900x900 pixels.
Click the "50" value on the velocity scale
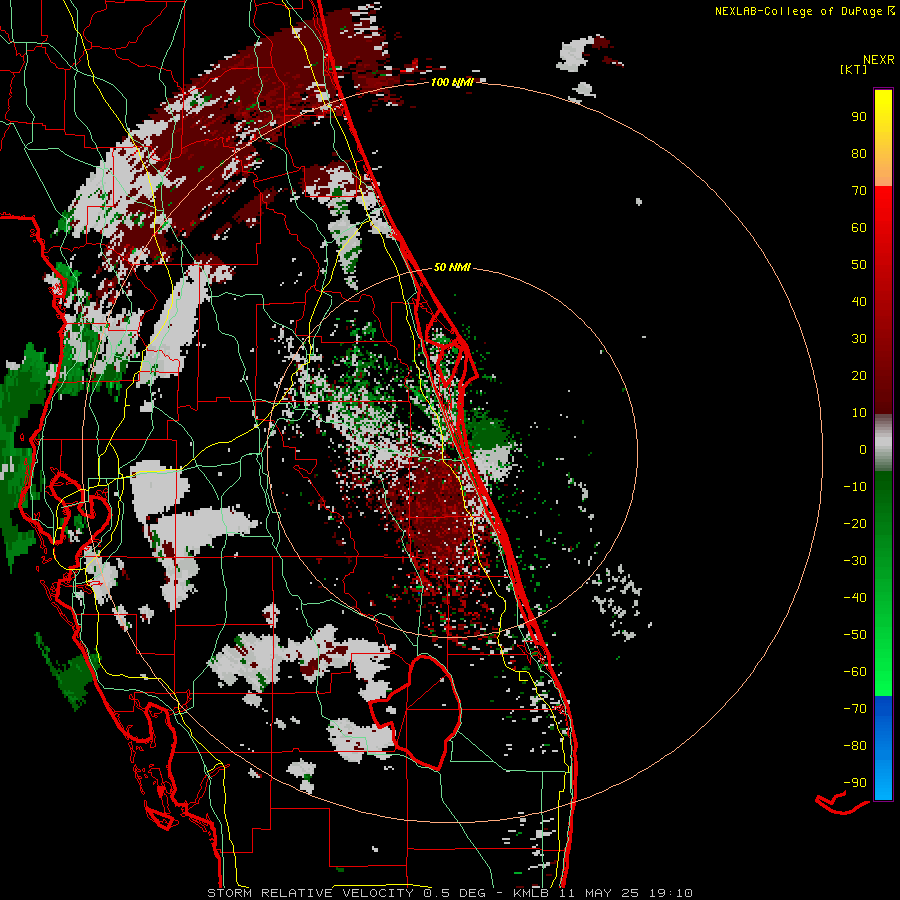pyautogui.click(x=859, y=265)
